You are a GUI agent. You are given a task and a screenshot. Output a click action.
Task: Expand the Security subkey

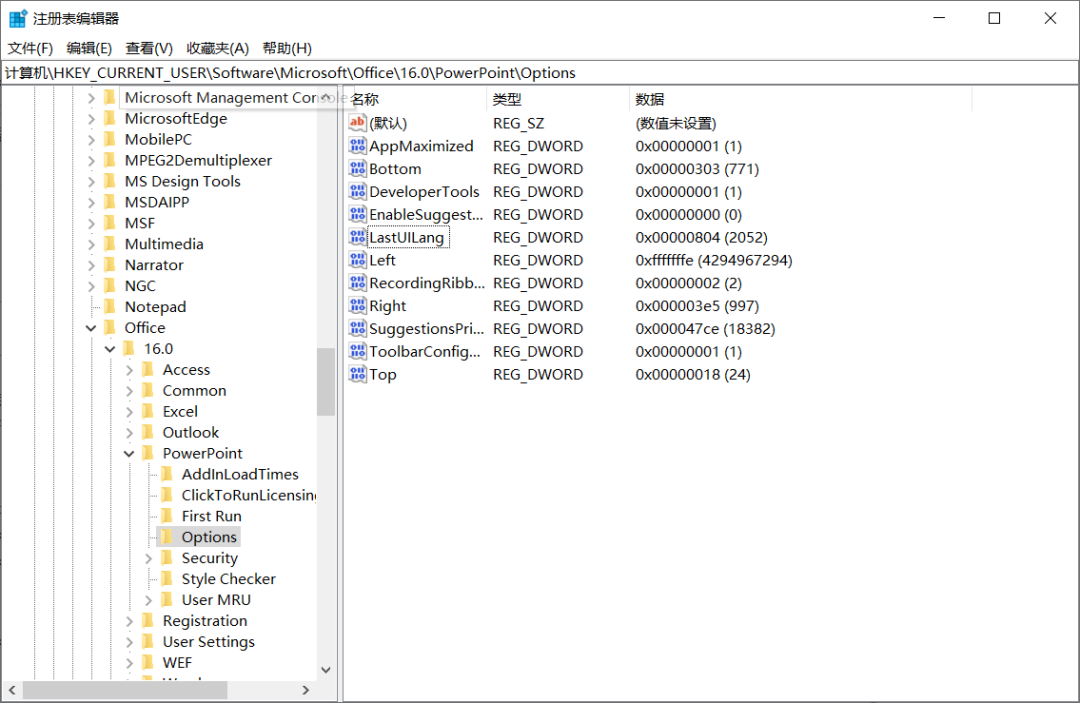148,558
